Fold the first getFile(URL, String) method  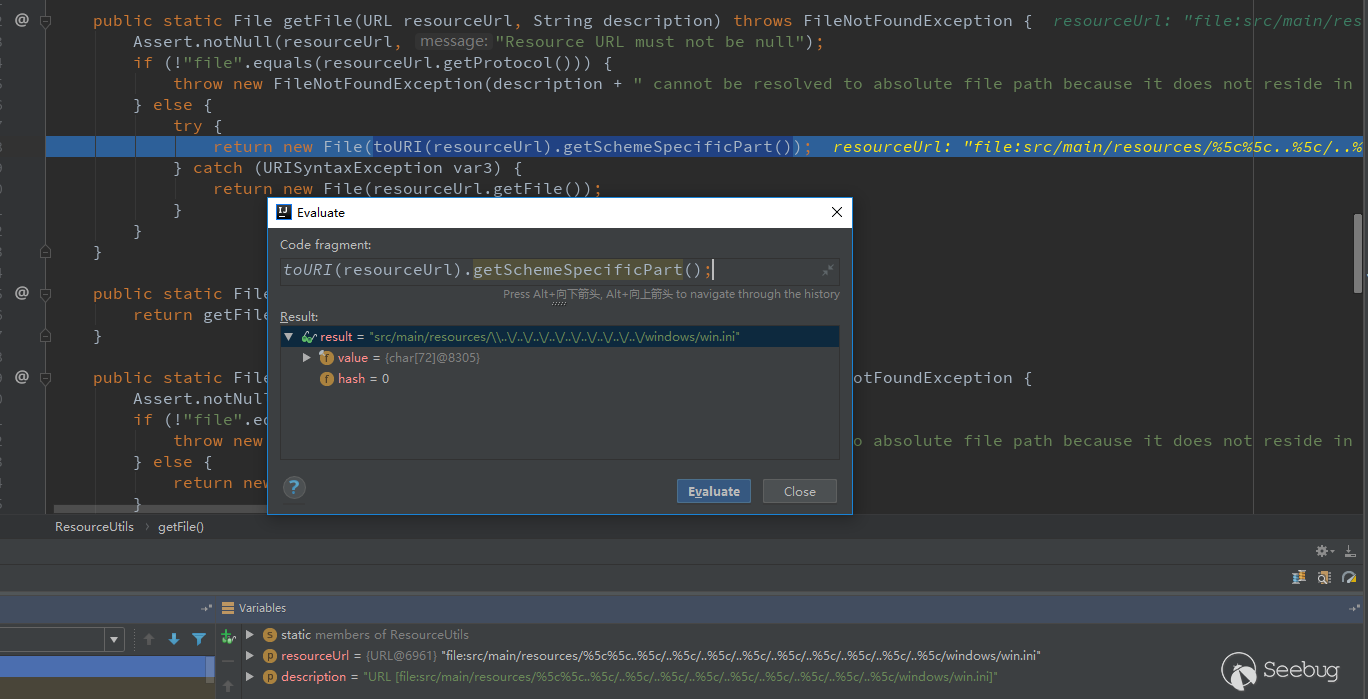coord(46,20)
